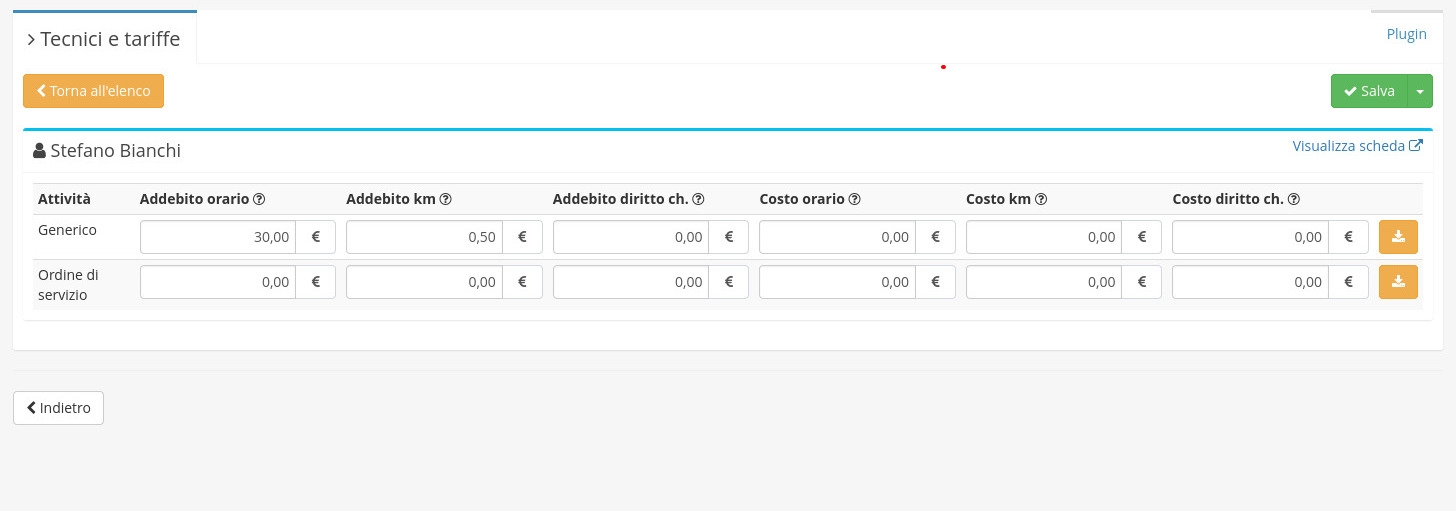The height and width of the screenshot is (511, 1456).
Task: Click the Indietro button
Action: point(58,408)
